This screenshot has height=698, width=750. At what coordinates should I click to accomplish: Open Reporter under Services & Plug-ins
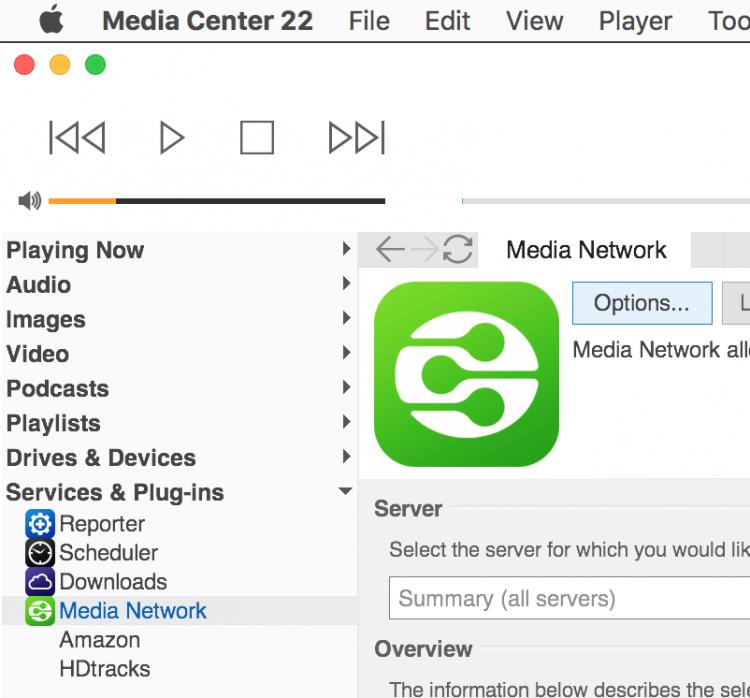(x=102, y=524)
